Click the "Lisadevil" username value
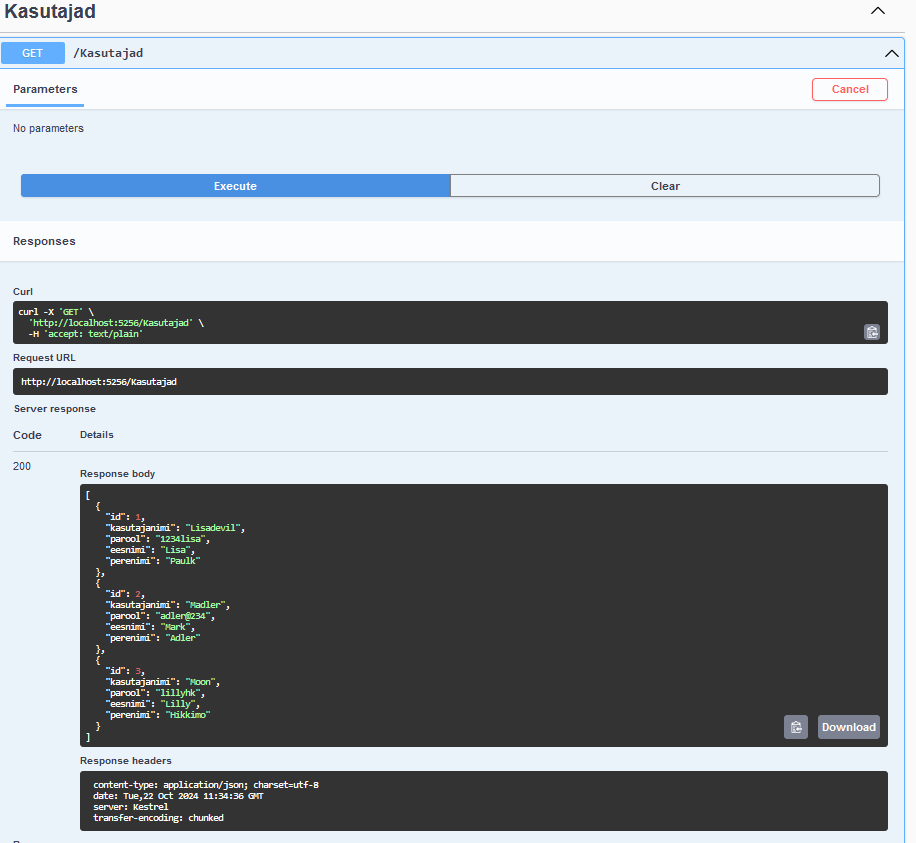Image resolution: width=916 pixels, height=843 pixels. pos(213,528)
